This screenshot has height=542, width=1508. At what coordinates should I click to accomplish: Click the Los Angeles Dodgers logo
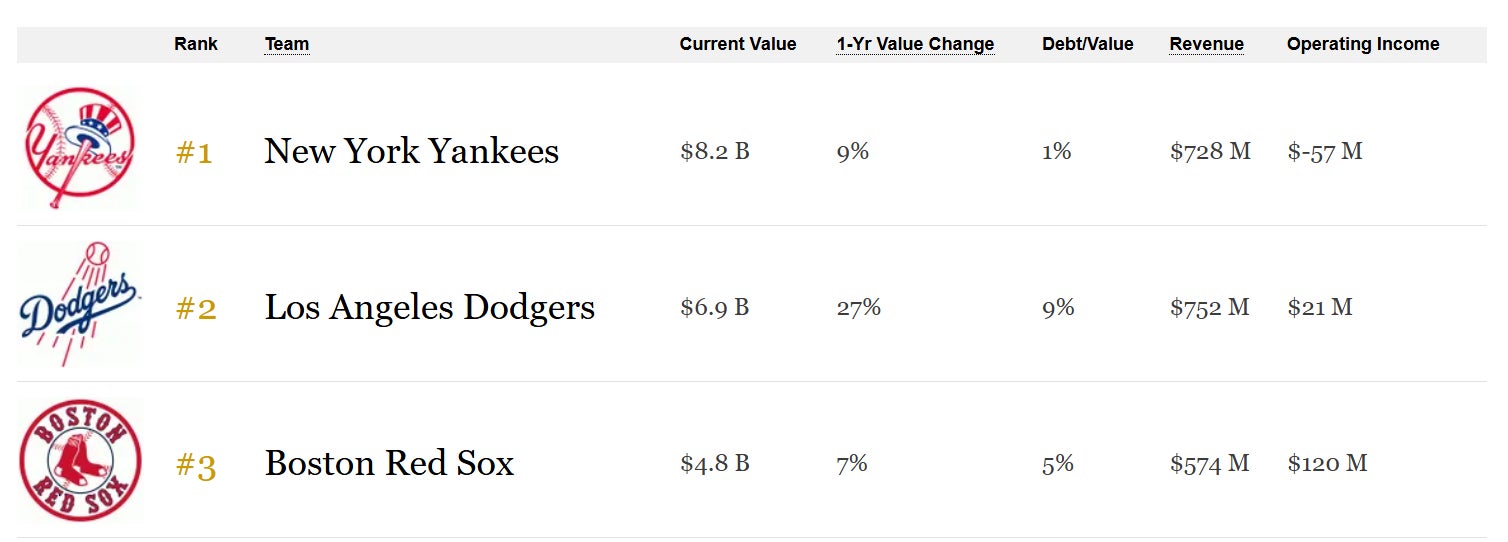point(80,304)
